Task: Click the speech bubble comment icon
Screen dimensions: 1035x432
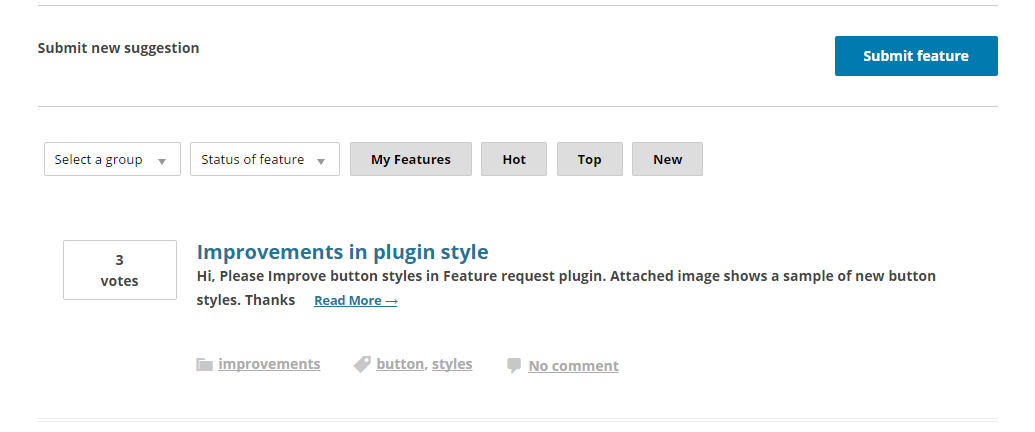Action: click(514, 366)
